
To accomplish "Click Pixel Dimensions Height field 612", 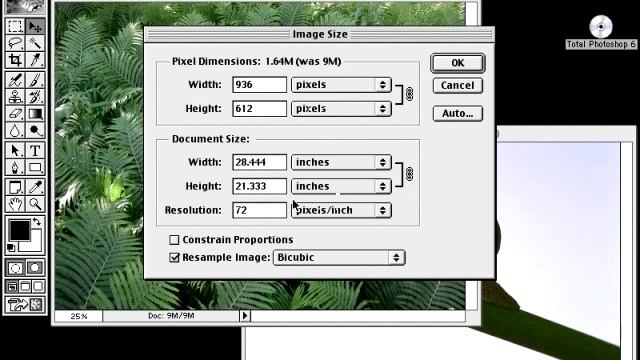I will (260, 109).
